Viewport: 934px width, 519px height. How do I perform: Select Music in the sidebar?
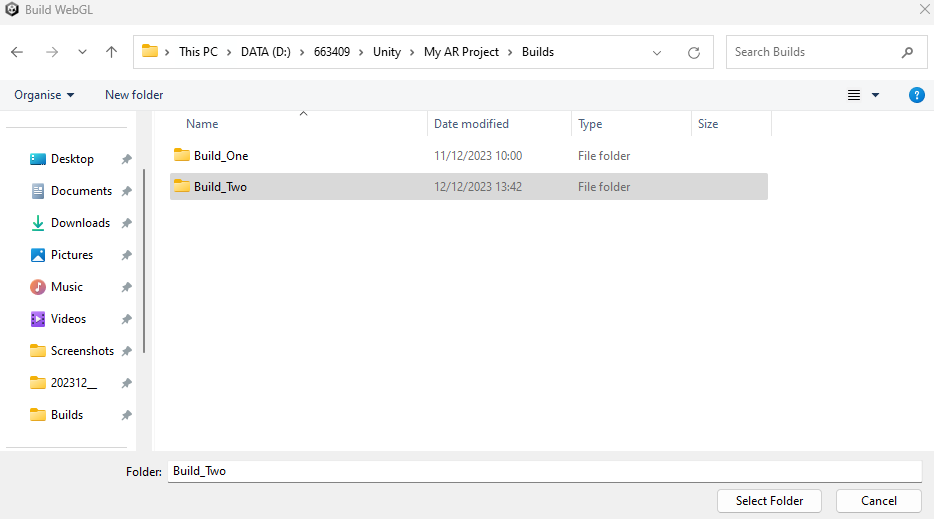(66, 287)
